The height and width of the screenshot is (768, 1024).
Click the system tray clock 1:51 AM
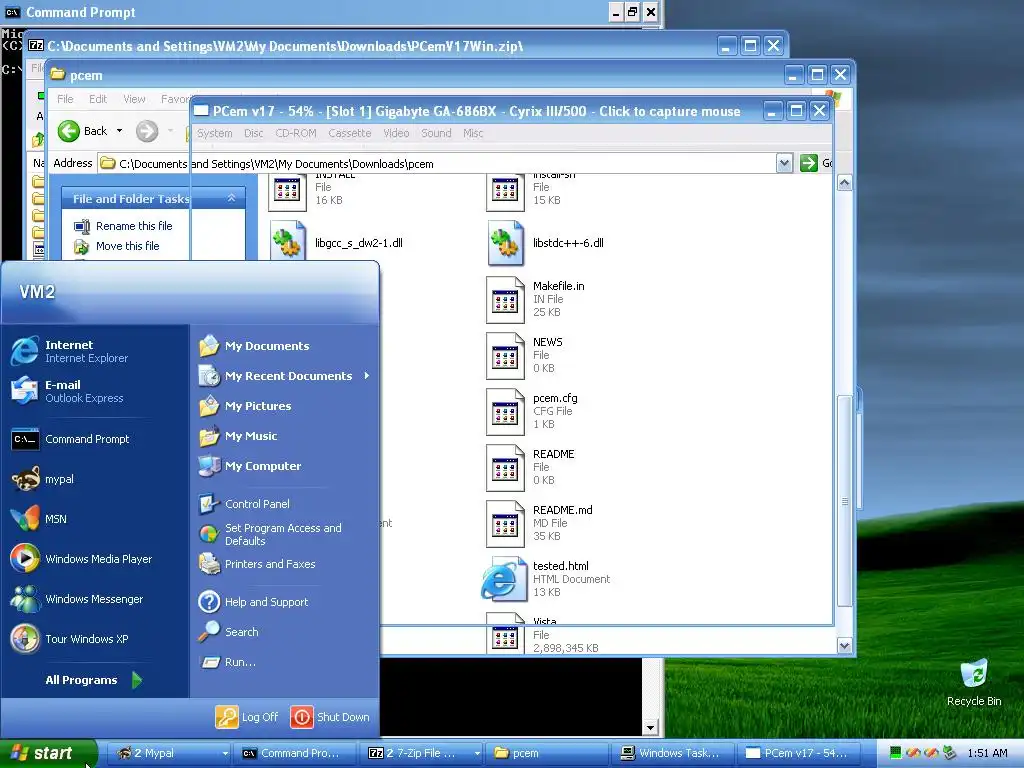click(987, 753)
